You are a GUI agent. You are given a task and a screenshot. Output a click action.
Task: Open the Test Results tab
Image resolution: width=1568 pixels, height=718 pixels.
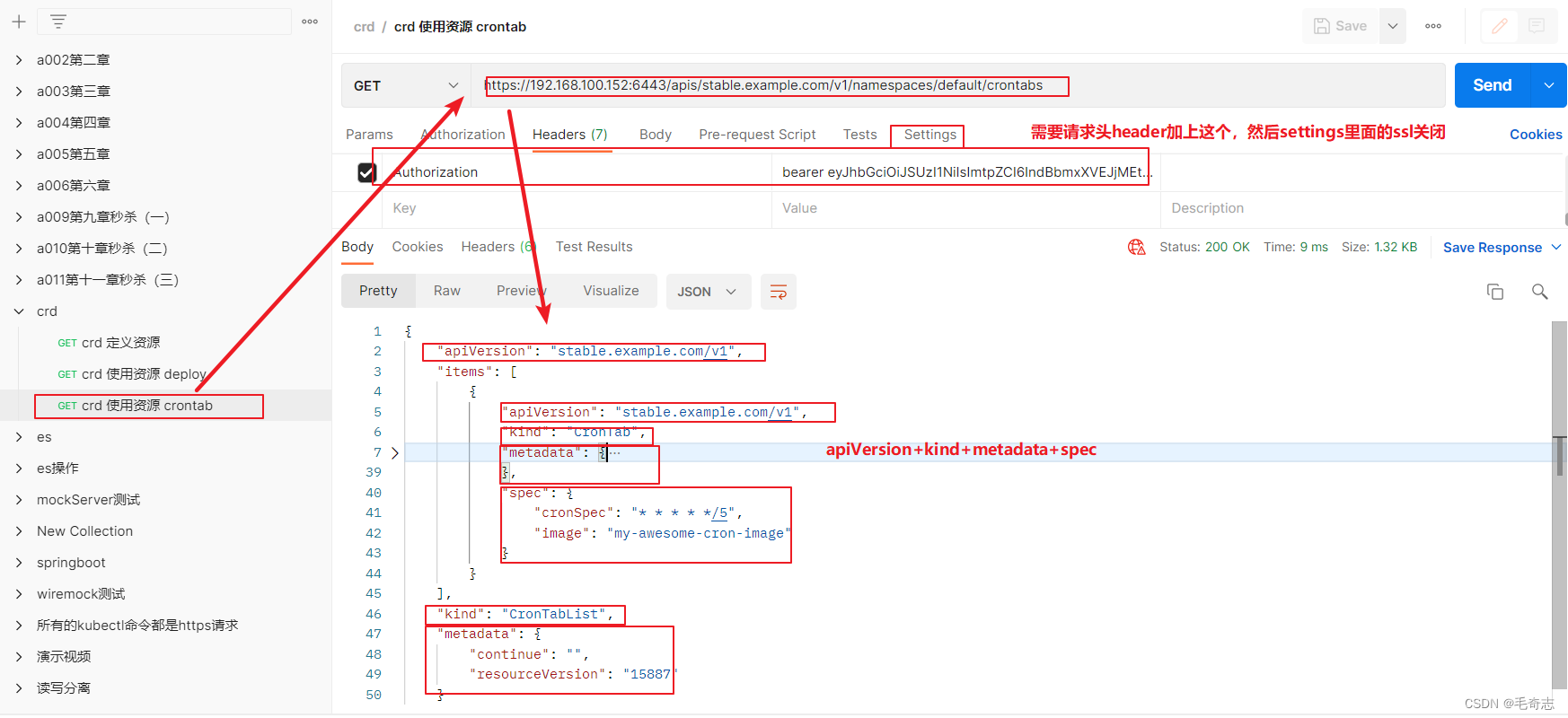click(x=594, y=247)
